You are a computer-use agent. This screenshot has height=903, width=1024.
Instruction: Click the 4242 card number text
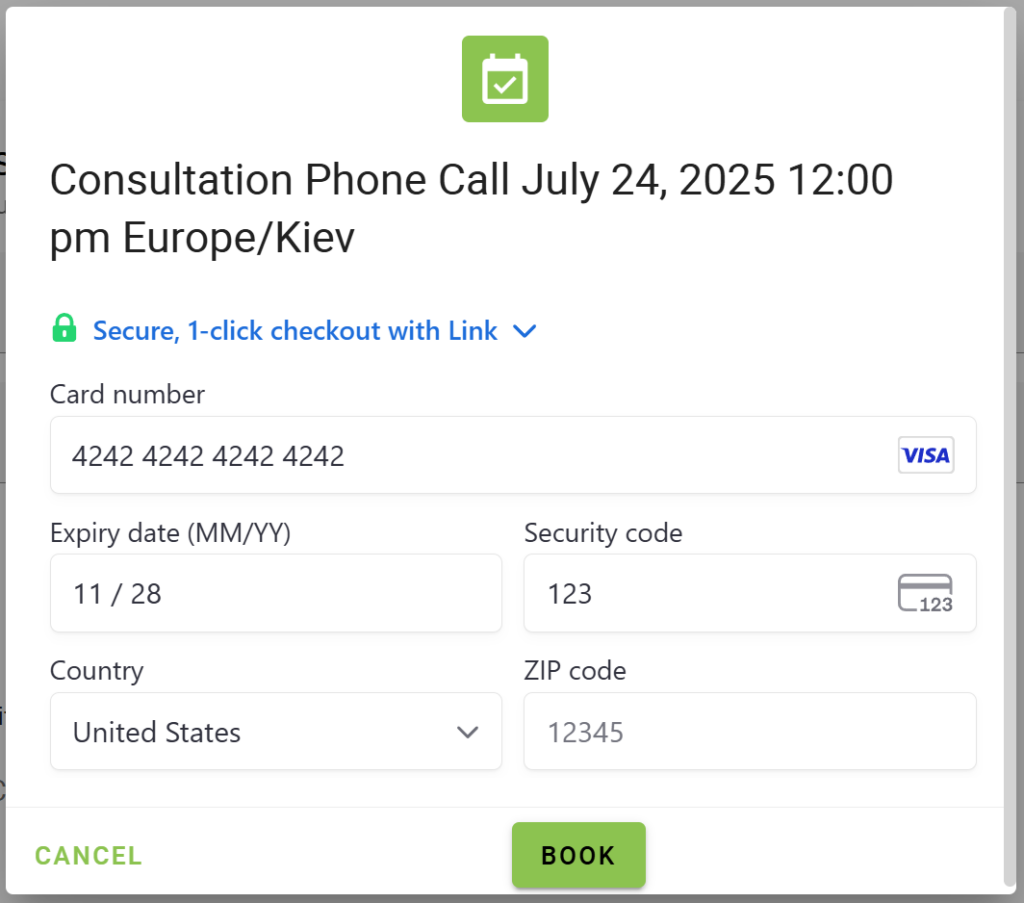pos(207,455)
